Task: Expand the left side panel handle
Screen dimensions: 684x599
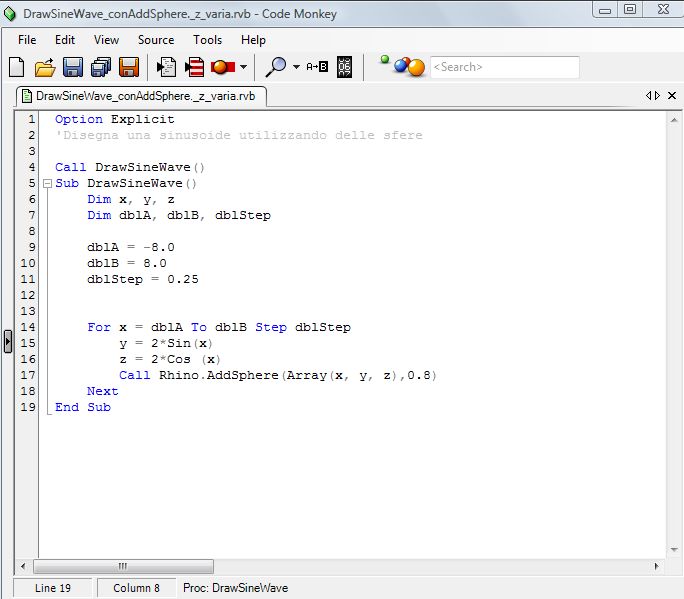Action: click(x=7, y=341)
